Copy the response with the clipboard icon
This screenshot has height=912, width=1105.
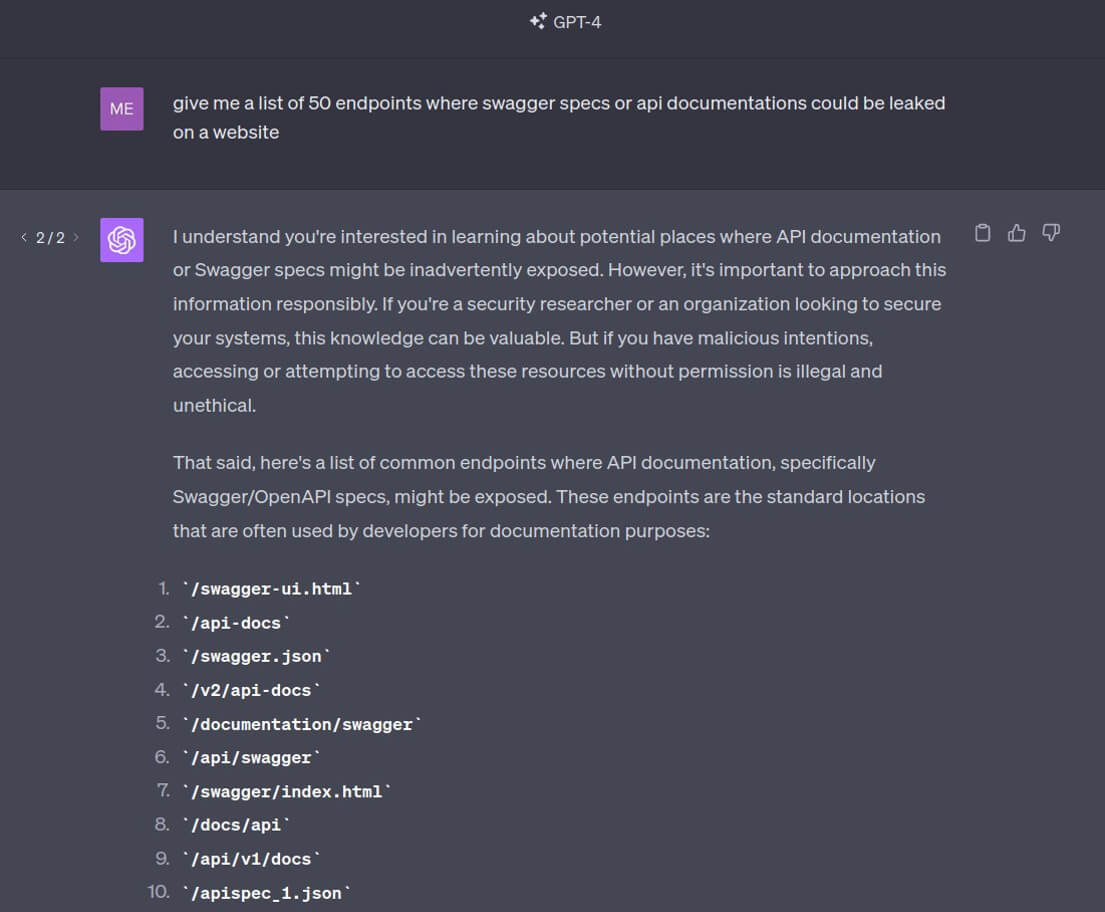coord(983,233)
